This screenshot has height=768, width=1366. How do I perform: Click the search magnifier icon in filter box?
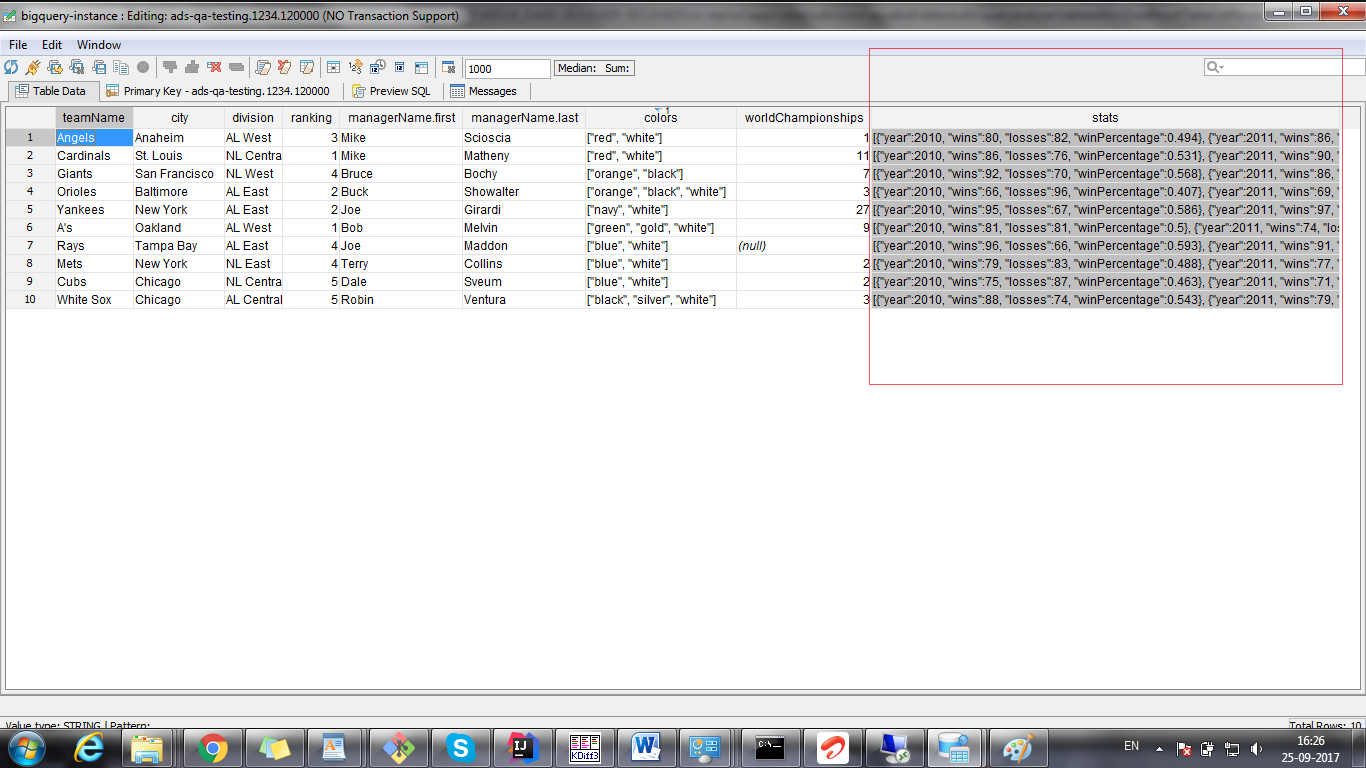tap(1214, 67)
